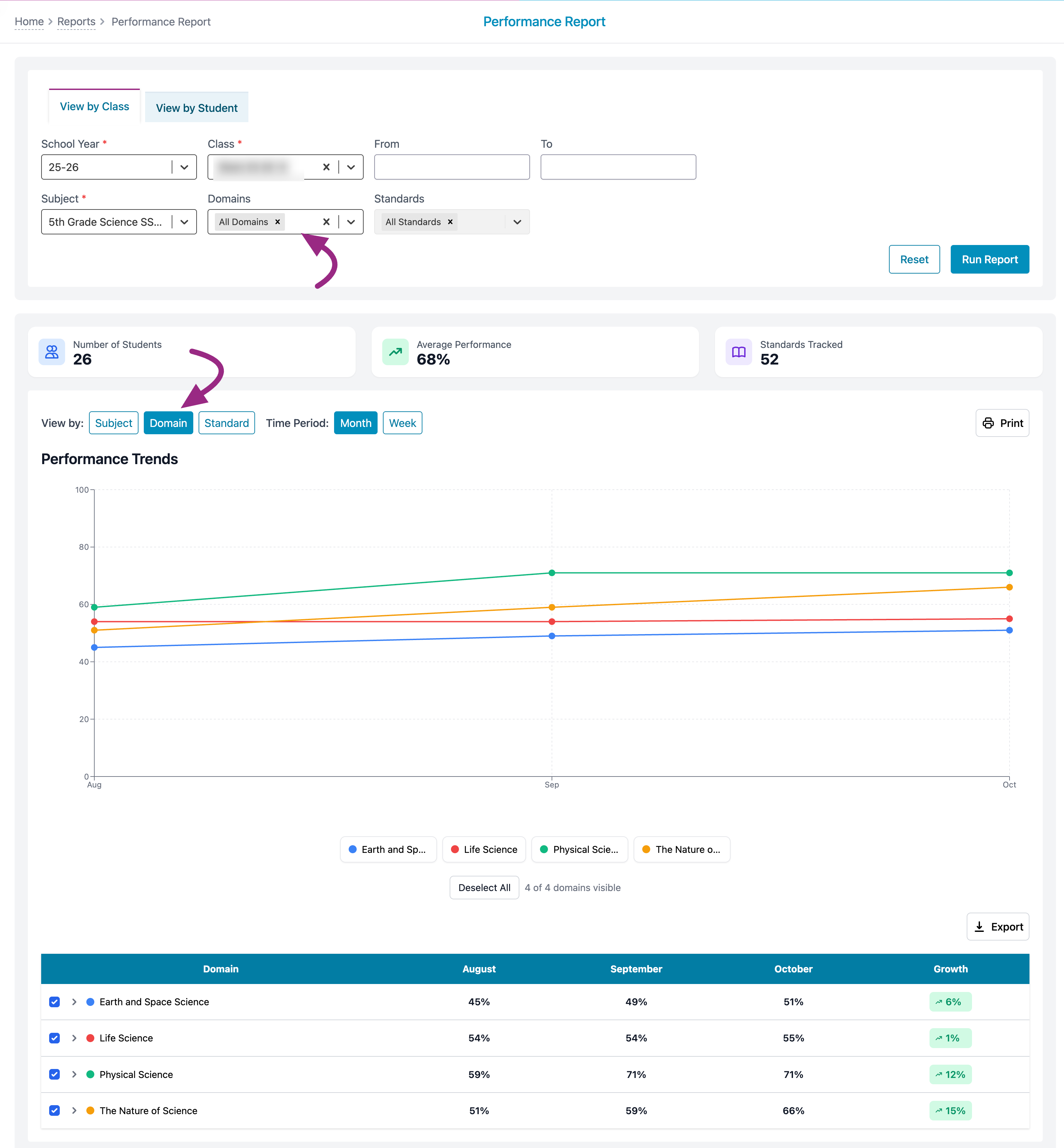This screenshot has height=1148, width=1064.
Task: Click the Standards Tracked book icon
Action: [x=739, y=352]
